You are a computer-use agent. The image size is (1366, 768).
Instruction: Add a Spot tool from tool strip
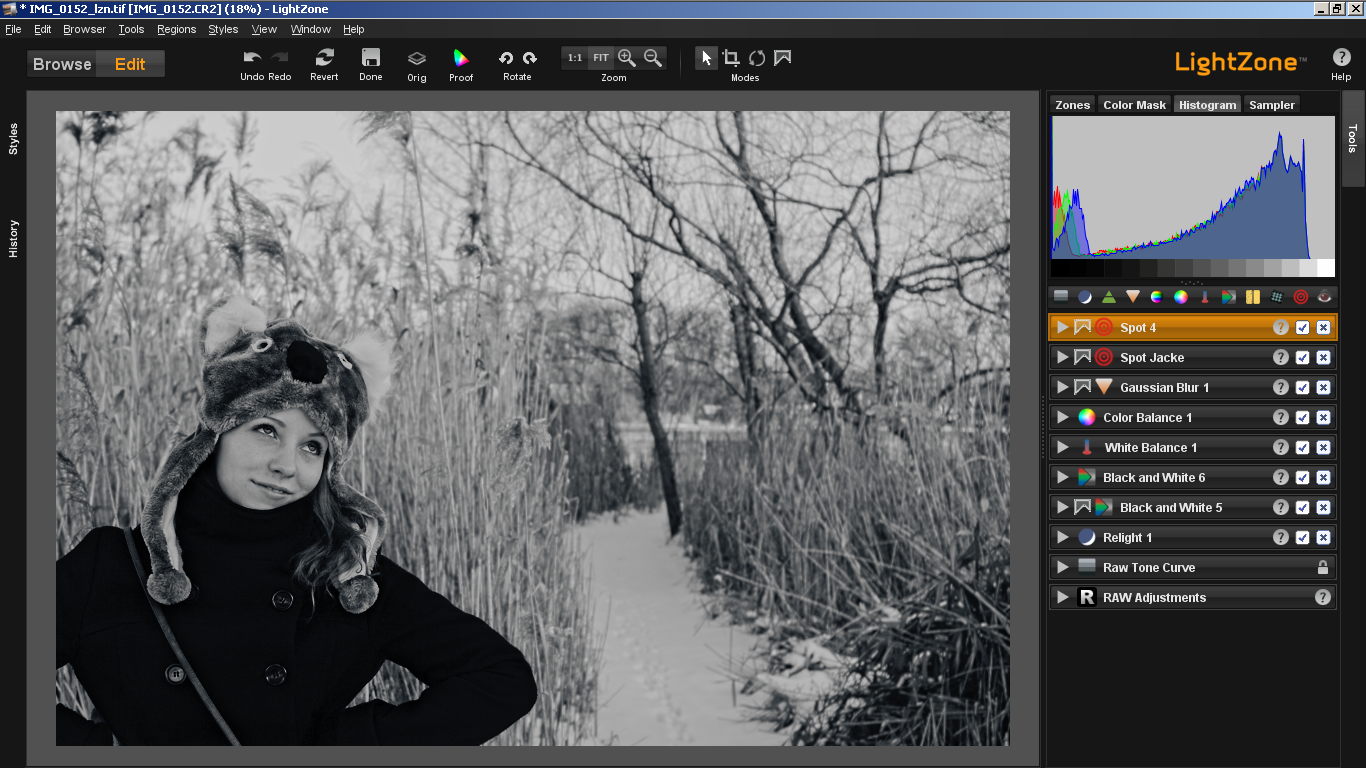[1300, 297]
